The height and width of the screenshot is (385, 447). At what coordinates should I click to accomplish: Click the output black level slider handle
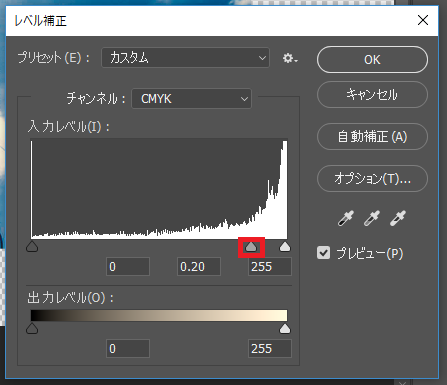point(32,329)
